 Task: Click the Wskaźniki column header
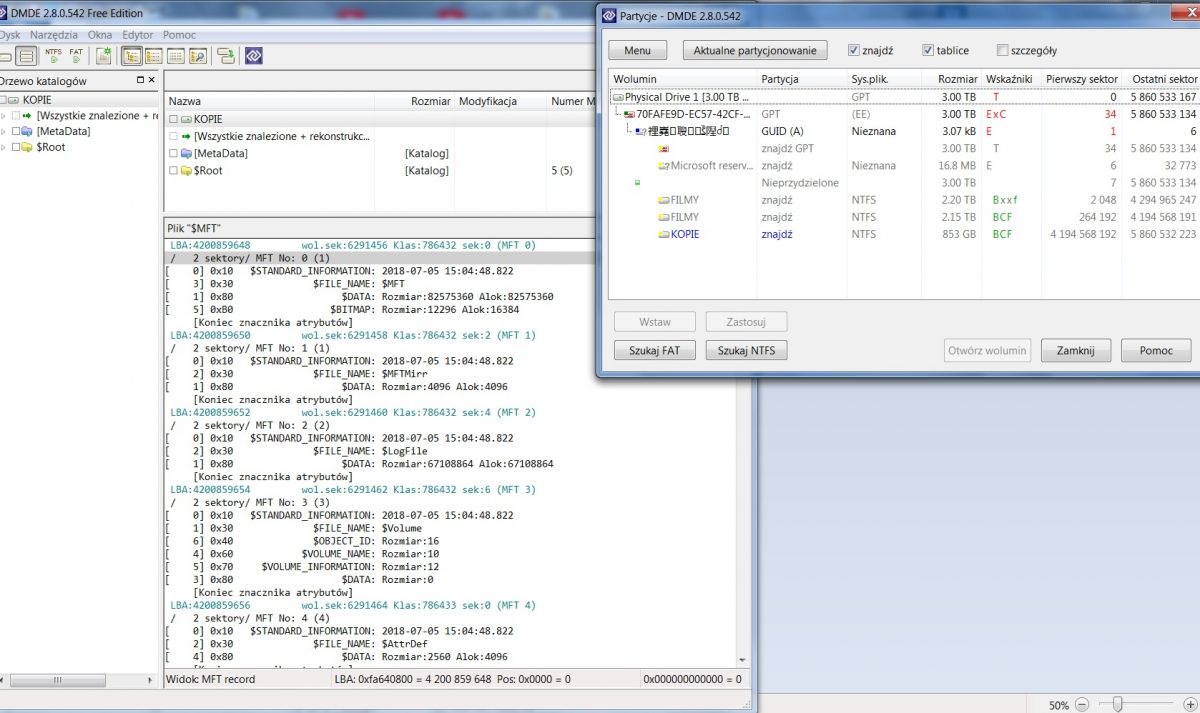[x=1010, y=79]
